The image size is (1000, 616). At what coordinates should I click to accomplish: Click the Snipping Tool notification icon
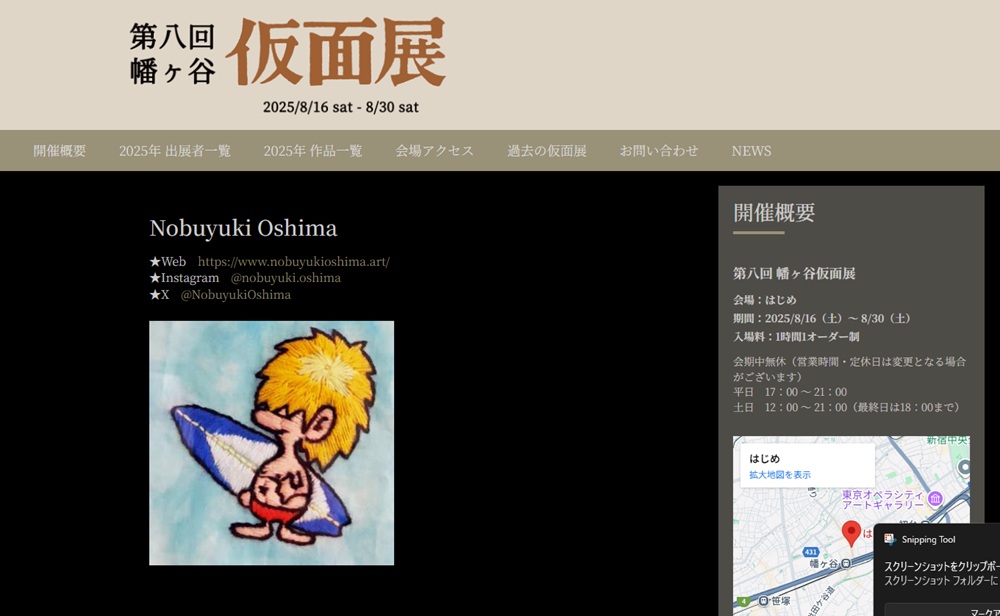(x=890, y=539)
